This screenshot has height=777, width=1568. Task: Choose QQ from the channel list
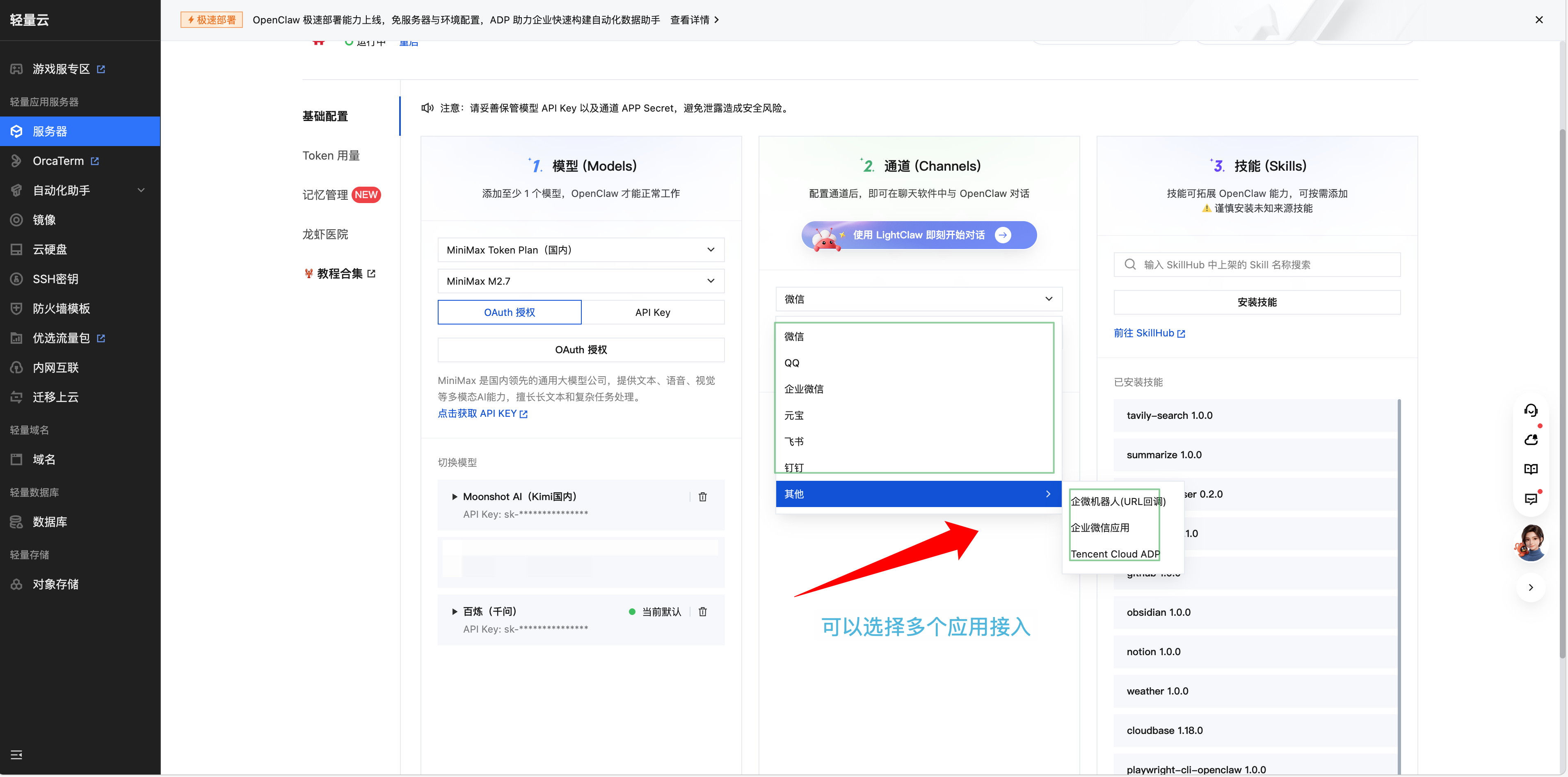click(x=919, y=363)
